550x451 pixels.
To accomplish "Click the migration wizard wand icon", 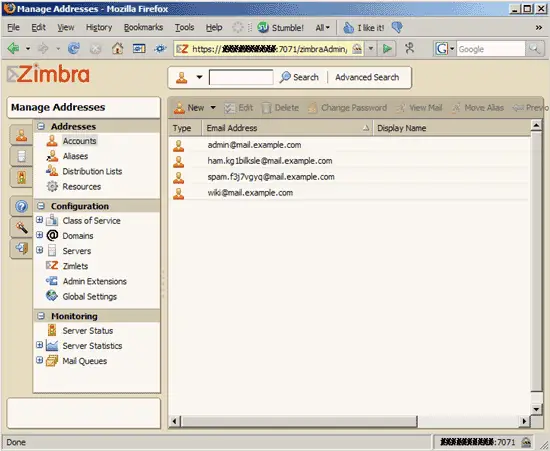I will (x=21, y=227).
